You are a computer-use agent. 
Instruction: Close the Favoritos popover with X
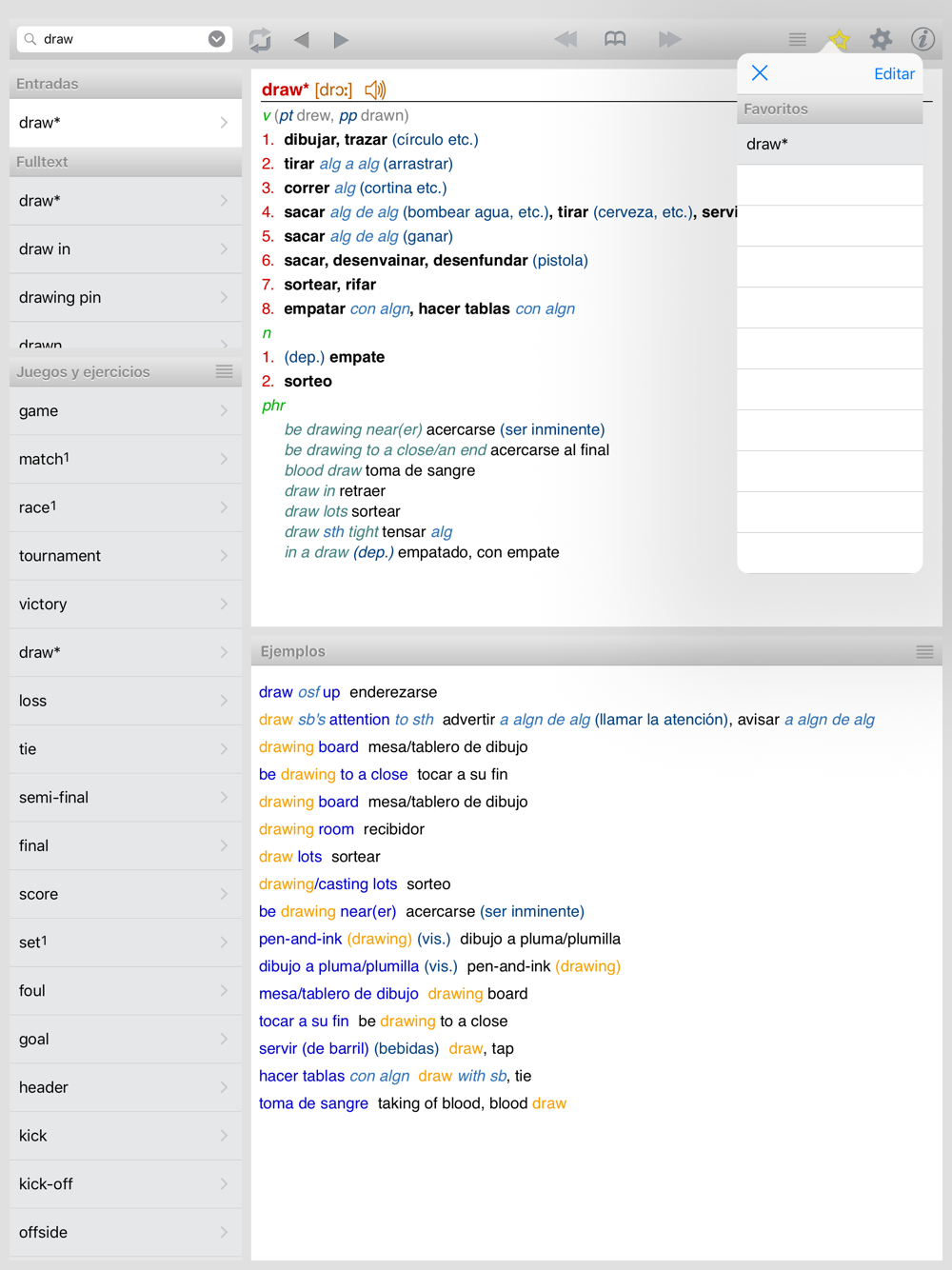[760, 73]
